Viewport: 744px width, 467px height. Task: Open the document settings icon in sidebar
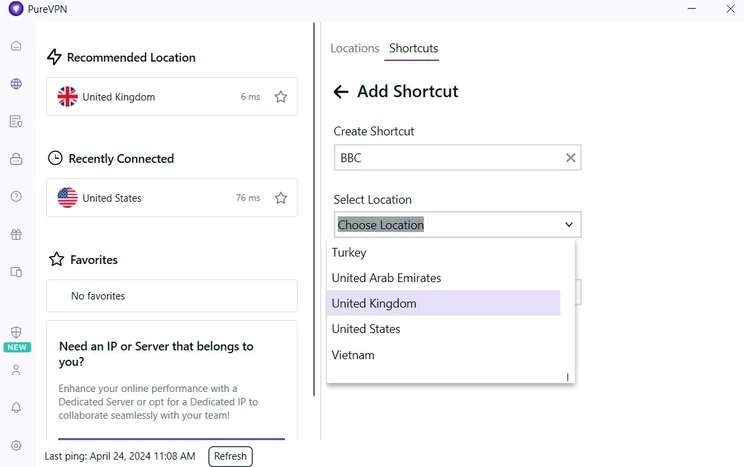16,121
